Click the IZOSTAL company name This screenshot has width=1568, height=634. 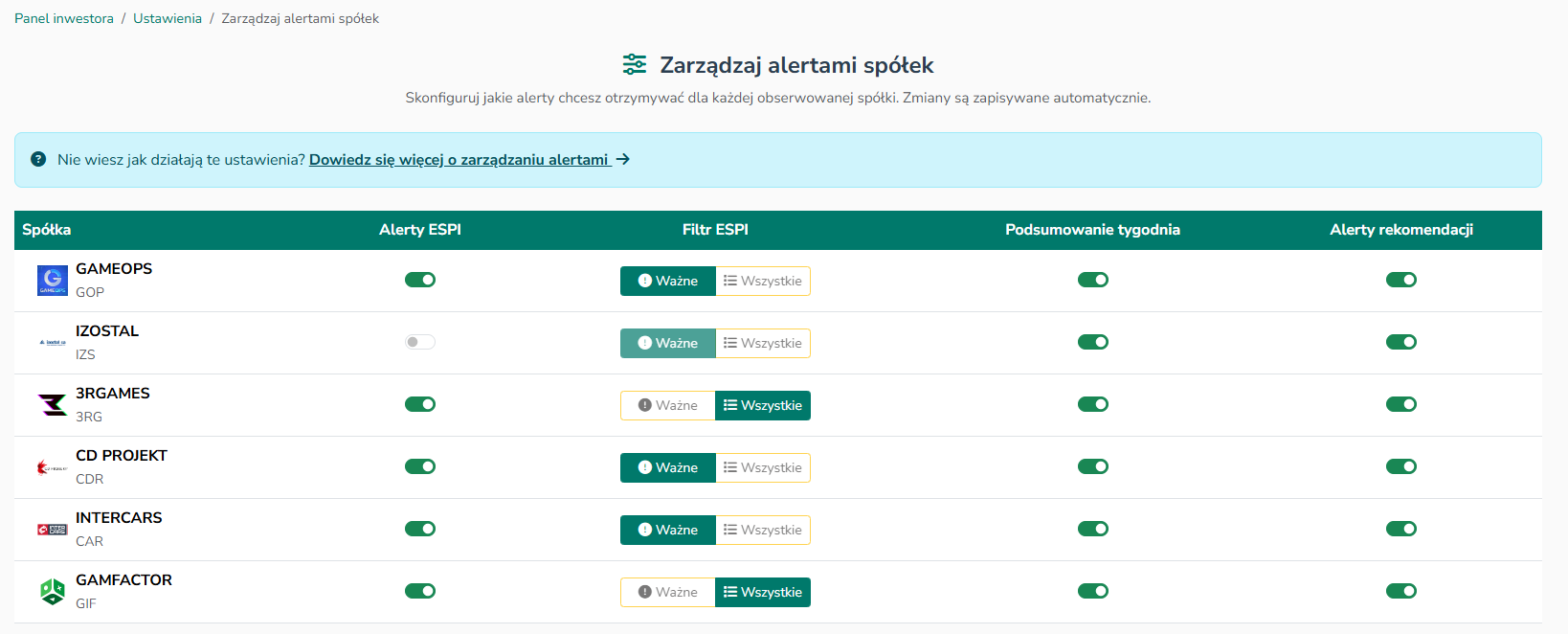coord(107,330)
